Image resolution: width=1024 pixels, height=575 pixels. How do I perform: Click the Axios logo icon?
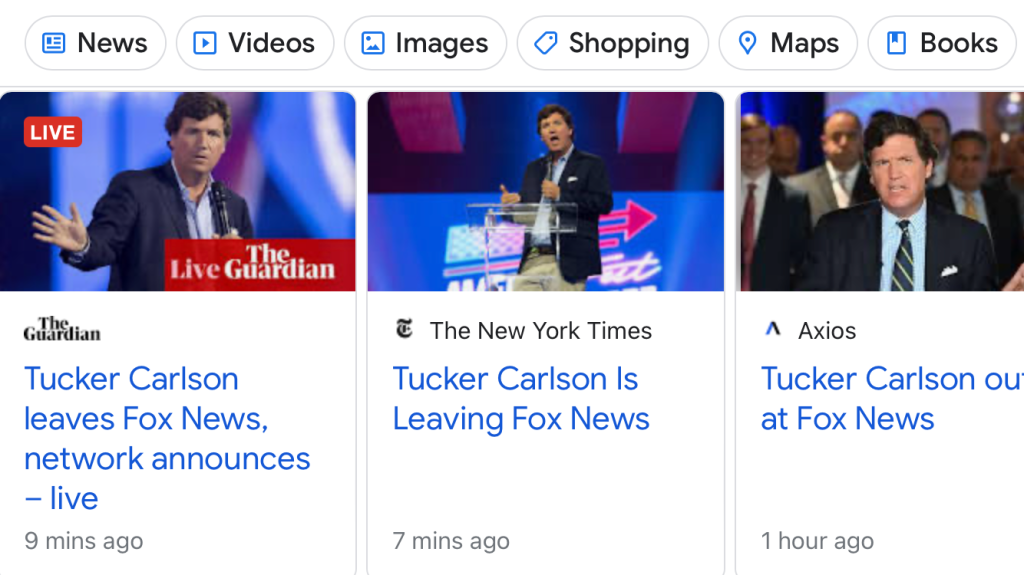point(772,330)
